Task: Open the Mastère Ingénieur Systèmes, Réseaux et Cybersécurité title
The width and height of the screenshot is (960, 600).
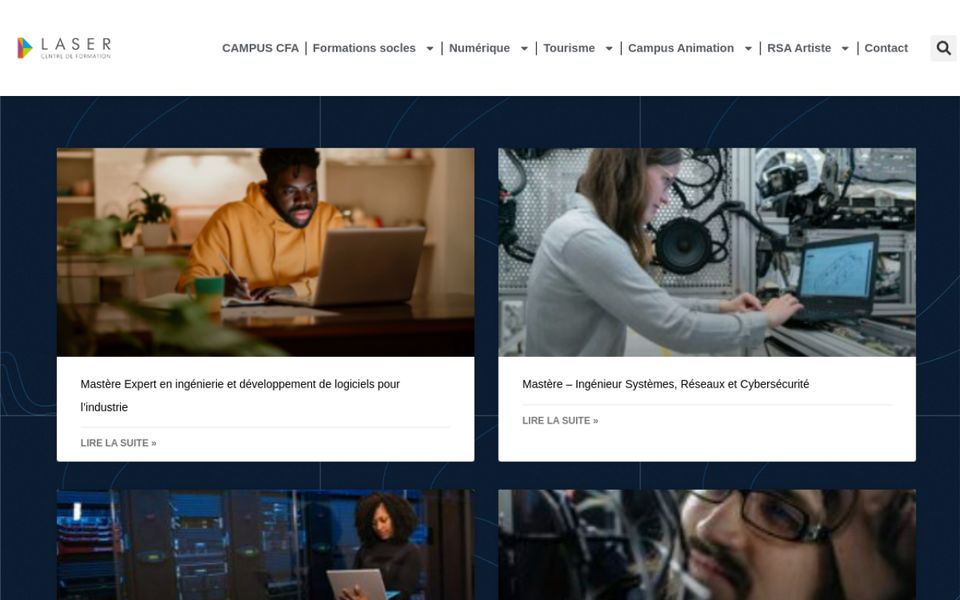Action: (x=666, y=384)
